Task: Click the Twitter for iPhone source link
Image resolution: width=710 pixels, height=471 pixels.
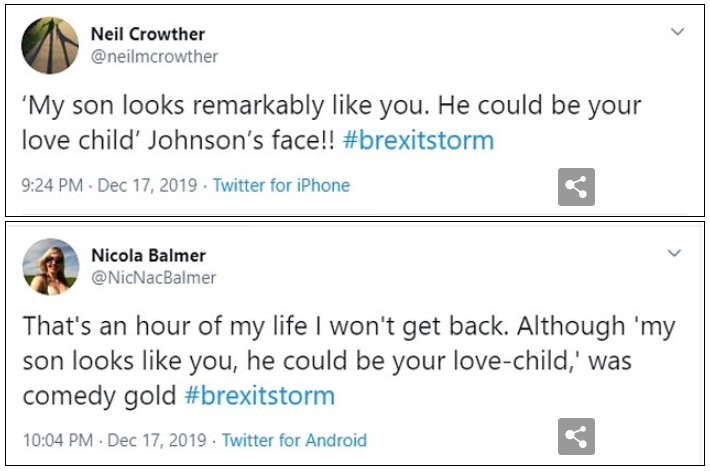Action: tap(281, 185)
